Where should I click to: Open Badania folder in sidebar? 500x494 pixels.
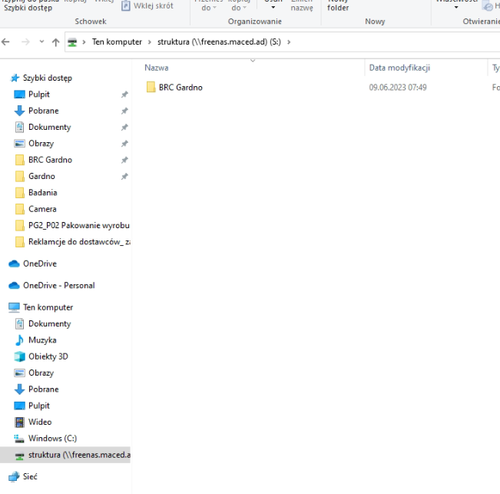tap(43, 192)
